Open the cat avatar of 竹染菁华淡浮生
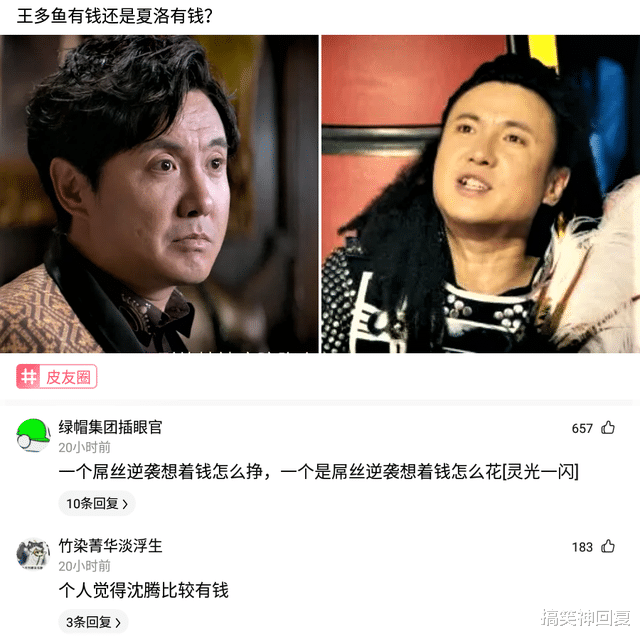Viewport: 640px width, 639px height. [x=33, y=554]
